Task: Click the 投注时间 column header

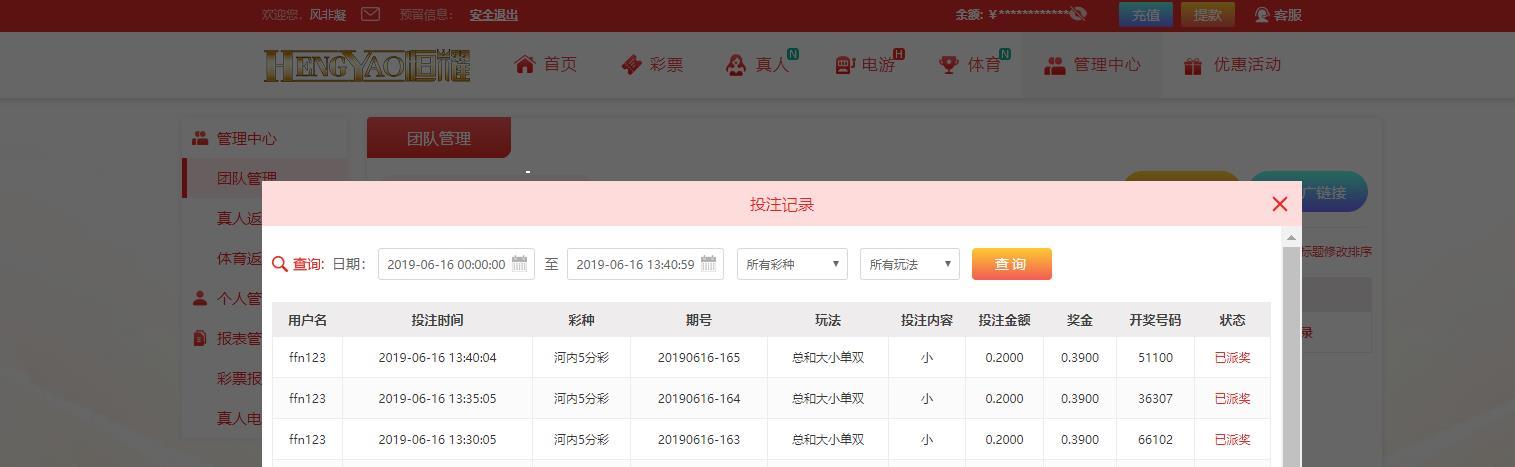Action: pos(437,320)
